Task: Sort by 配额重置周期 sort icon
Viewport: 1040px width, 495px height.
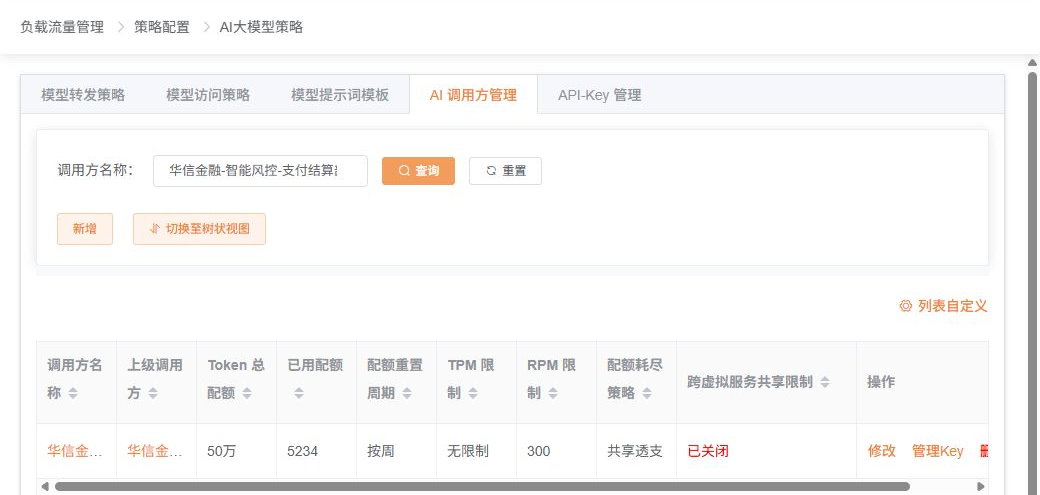Action: 407,393
